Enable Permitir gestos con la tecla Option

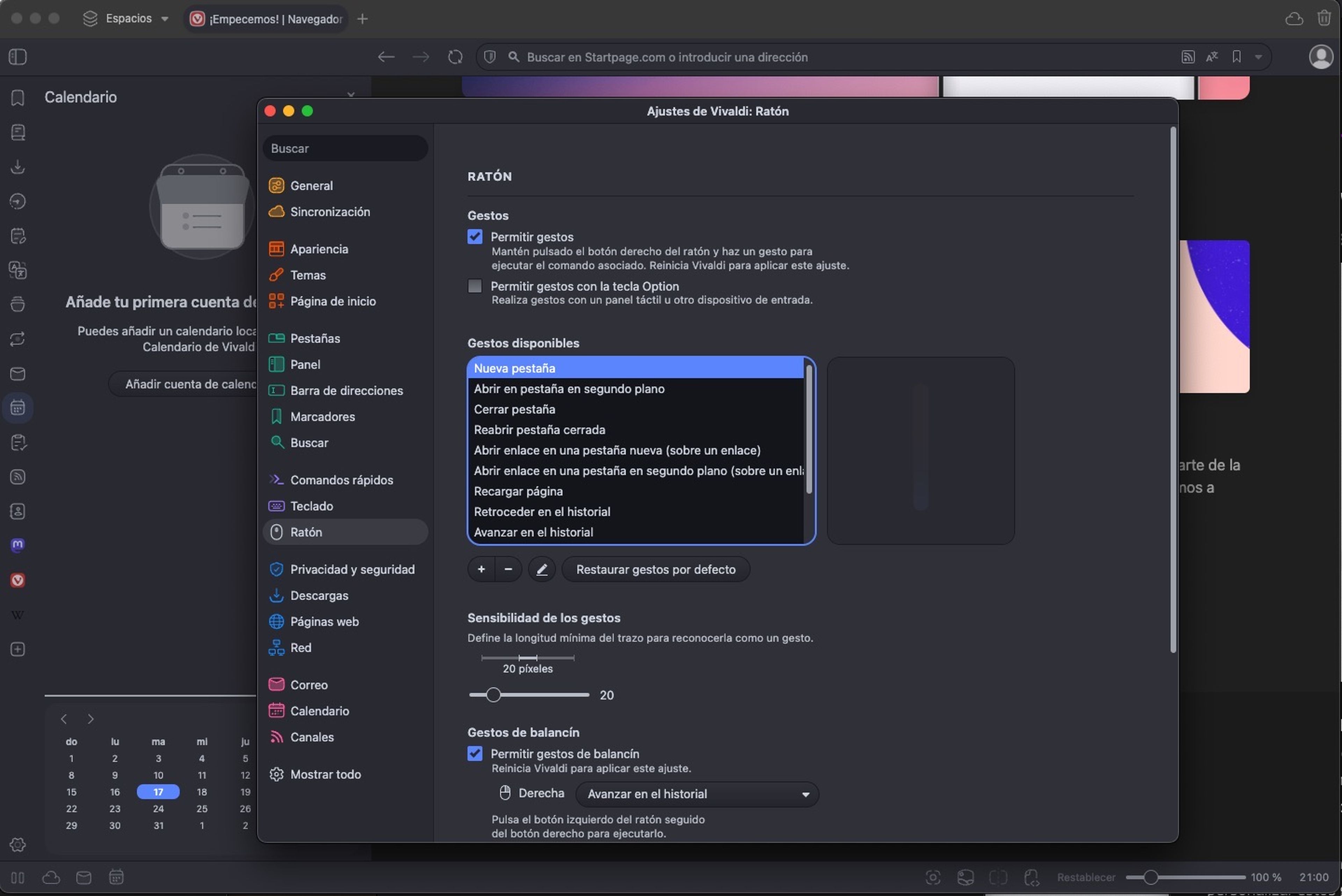[x=475, y=286]
